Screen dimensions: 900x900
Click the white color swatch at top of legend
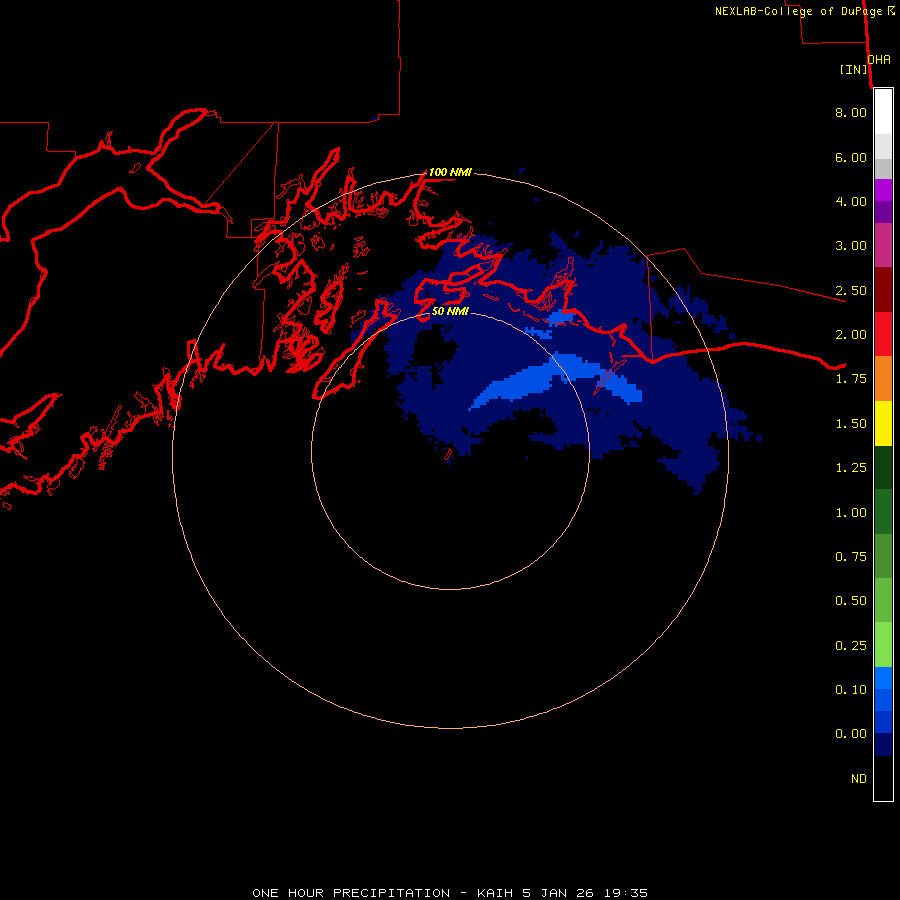coord(883,112)
